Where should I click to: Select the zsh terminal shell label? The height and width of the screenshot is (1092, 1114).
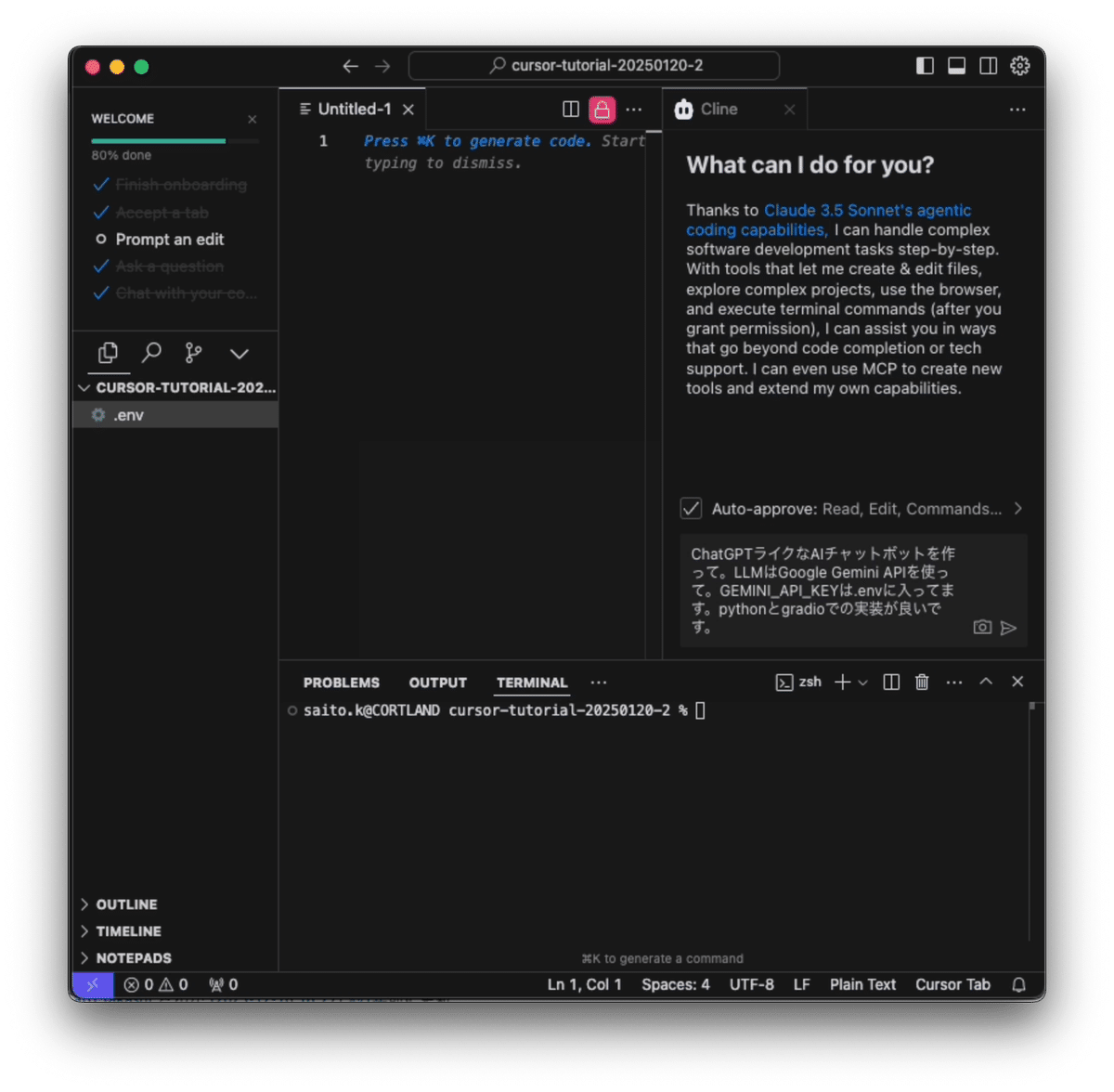click(798, 682)
